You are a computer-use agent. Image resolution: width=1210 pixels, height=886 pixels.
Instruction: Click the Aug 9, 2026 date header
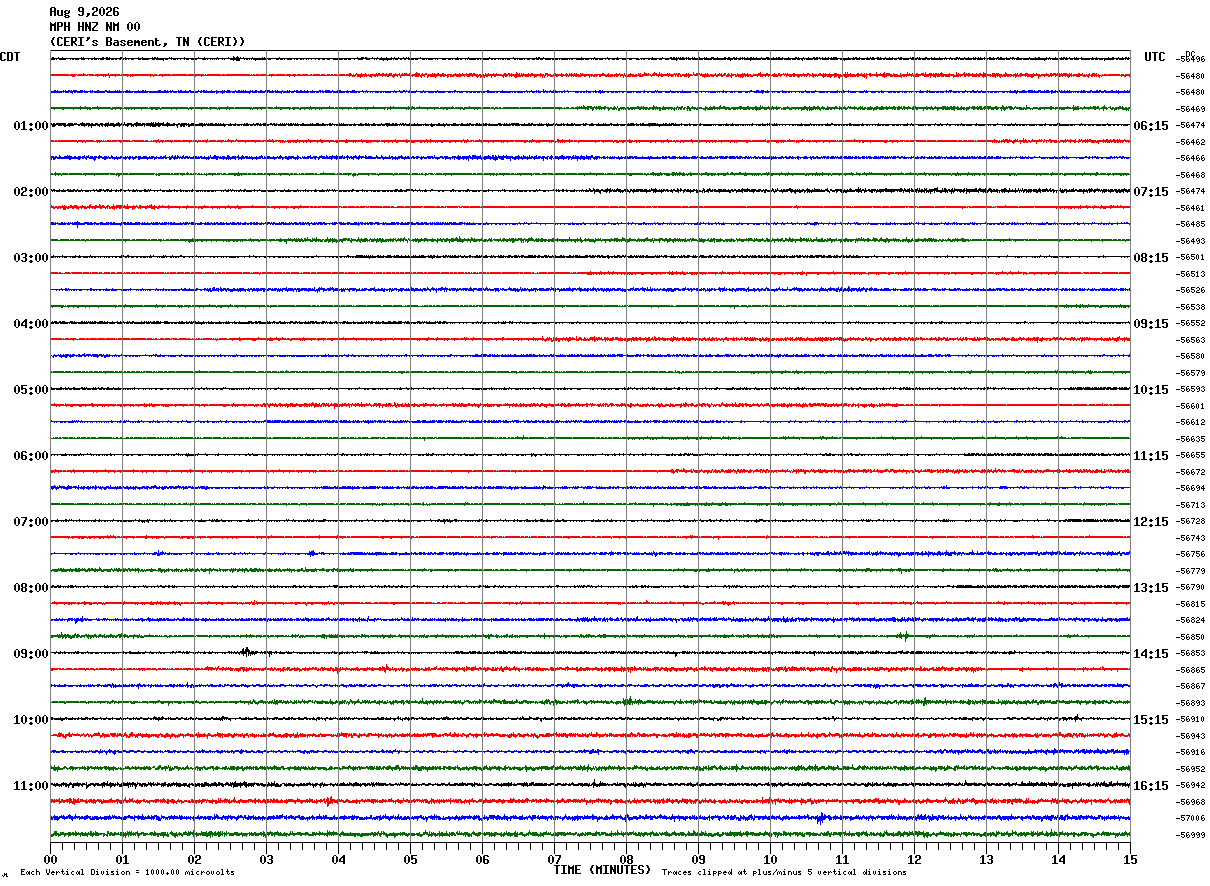pyautogui.click(x=84, y=12)
